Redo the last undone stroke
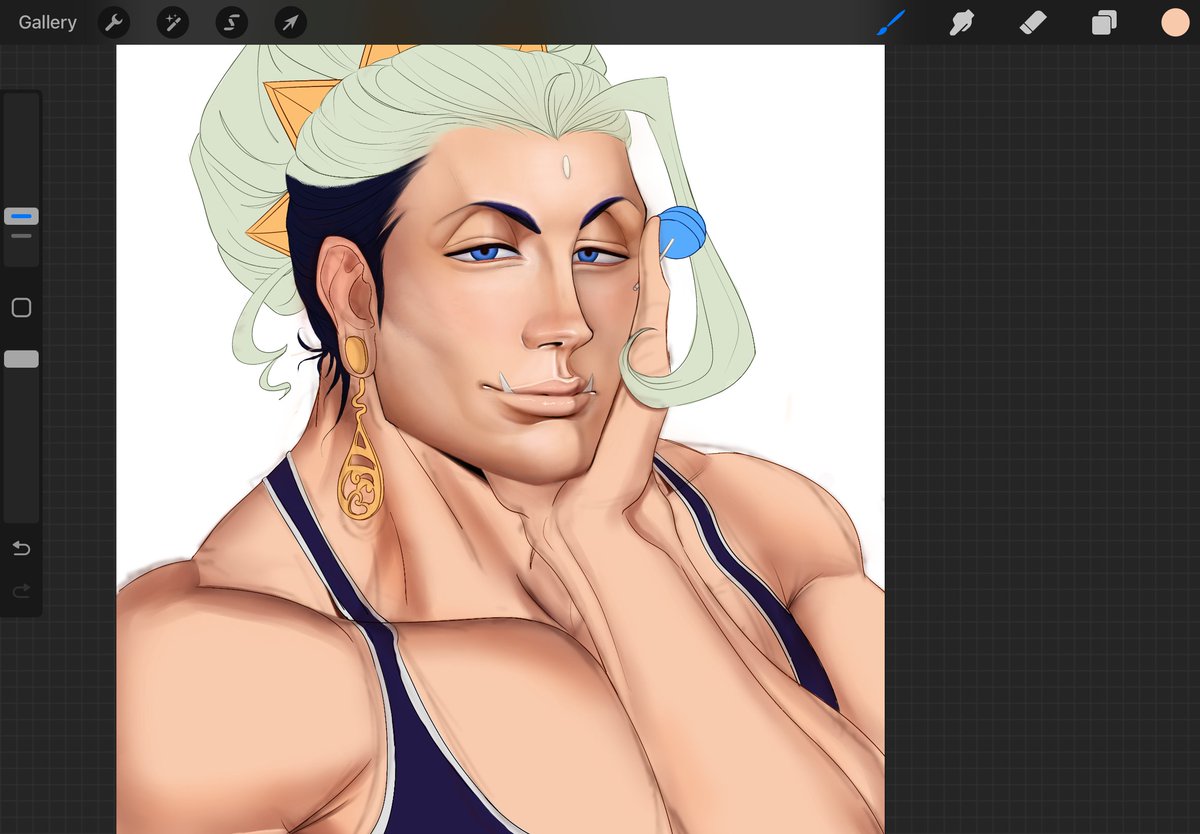Image resolution: width=1200 pixels, height=834 pixels. [x=21, y=592]
